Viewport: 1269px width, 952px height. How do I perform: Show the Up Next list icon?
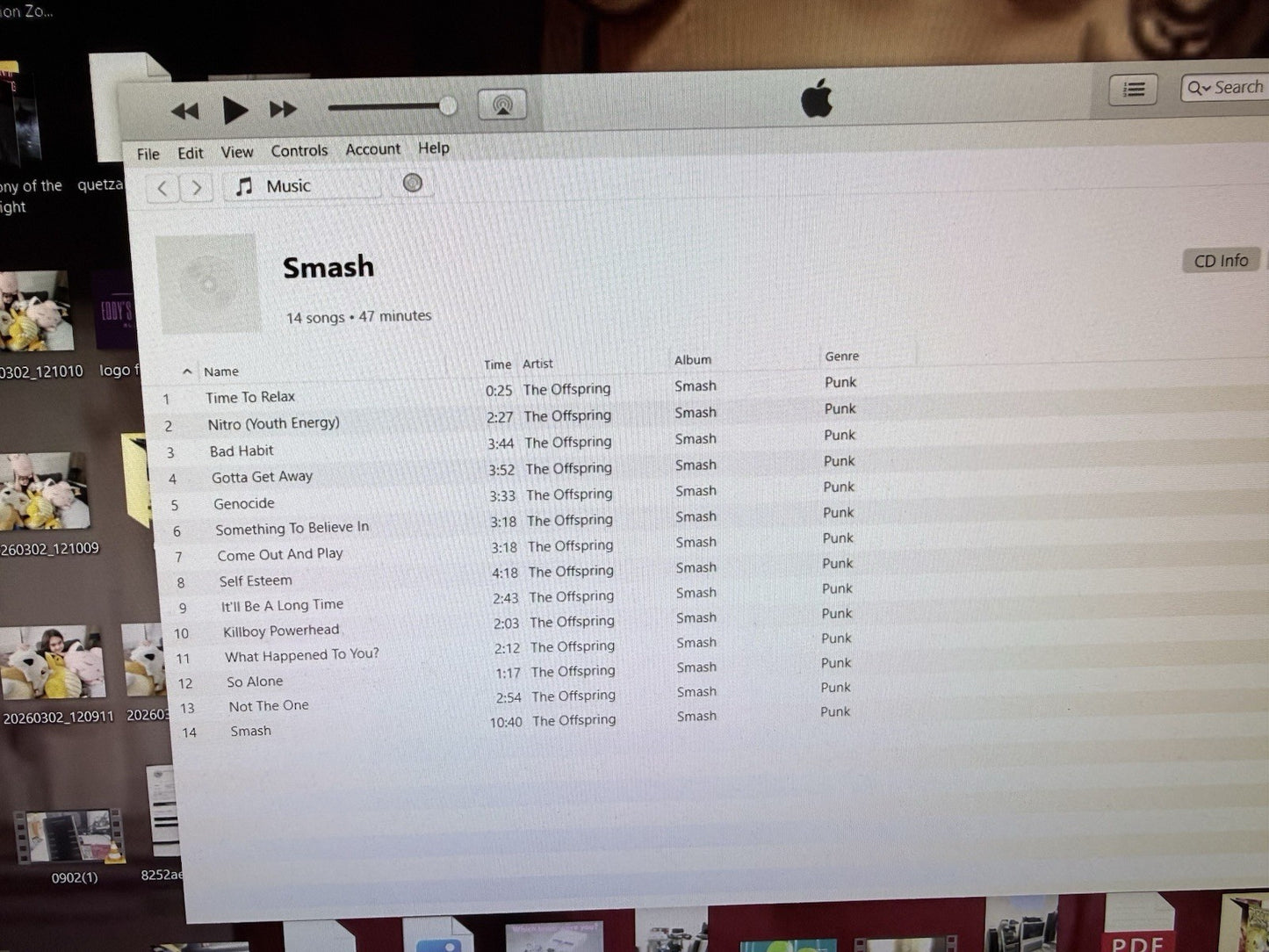tap(1134, 90)
